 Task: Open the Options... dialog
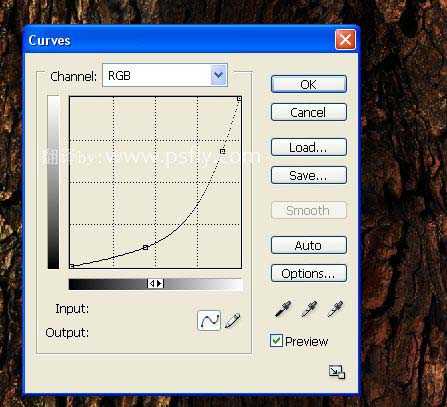(x=309, y=273)
